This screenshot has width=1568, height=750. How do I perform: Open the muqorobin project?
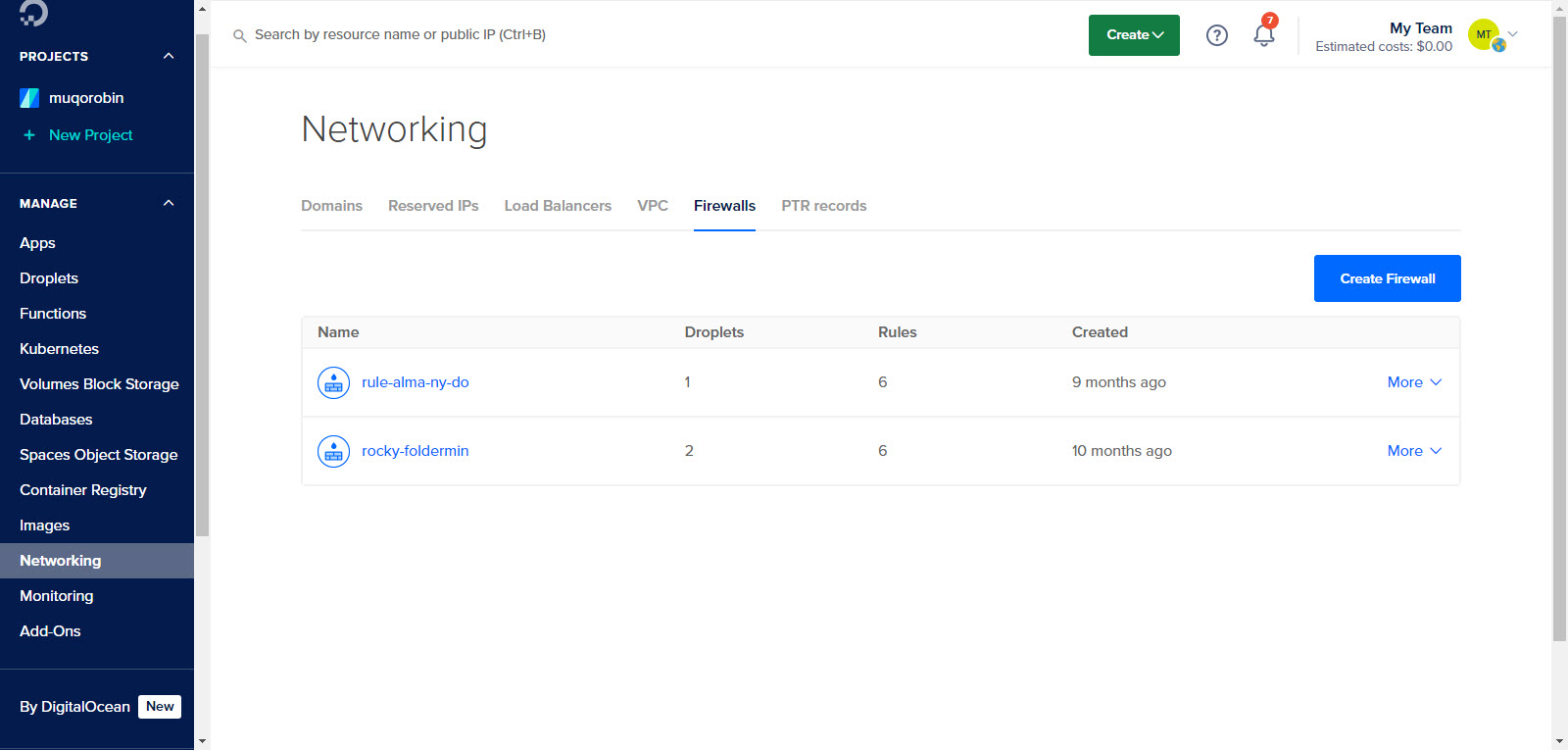(86, 98)
